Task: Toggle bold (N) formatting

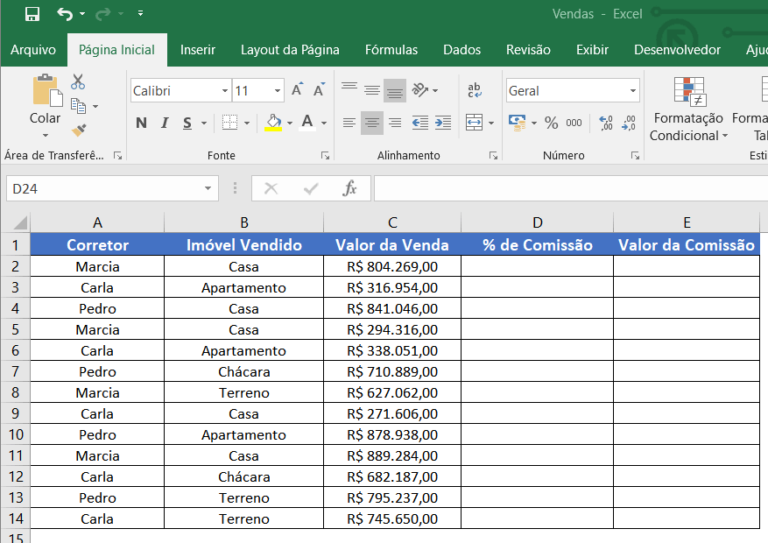Action: click(x=141, y=123)
